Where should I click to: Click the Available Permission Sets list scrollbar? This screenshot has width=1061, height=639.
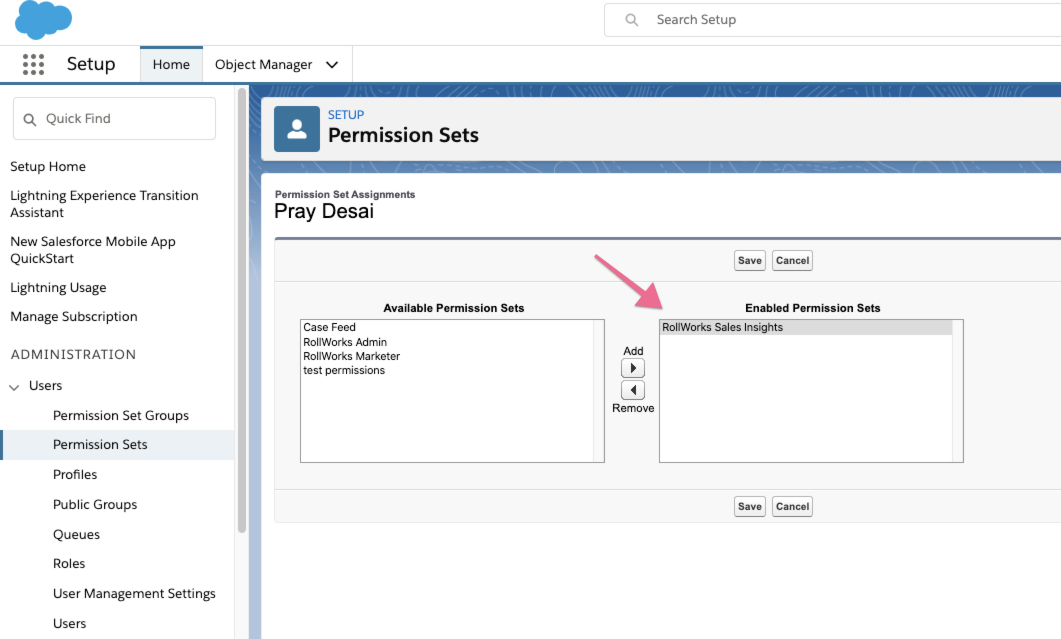click(599, 391)
